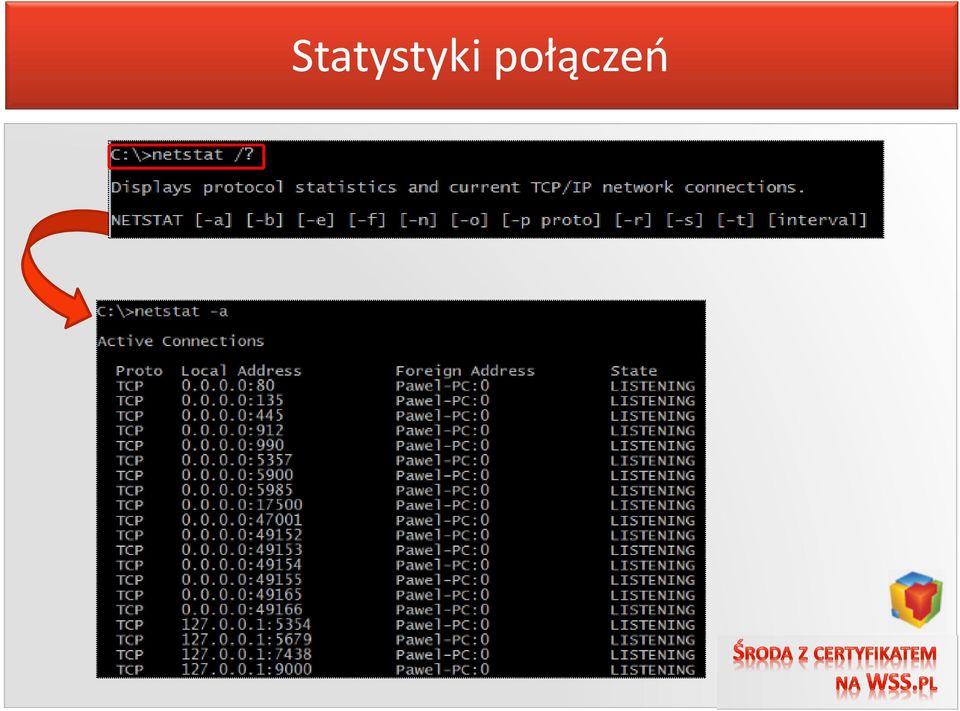
Task: Click the 'Środa z certyfikatem' text
Action: pos(834,653)
